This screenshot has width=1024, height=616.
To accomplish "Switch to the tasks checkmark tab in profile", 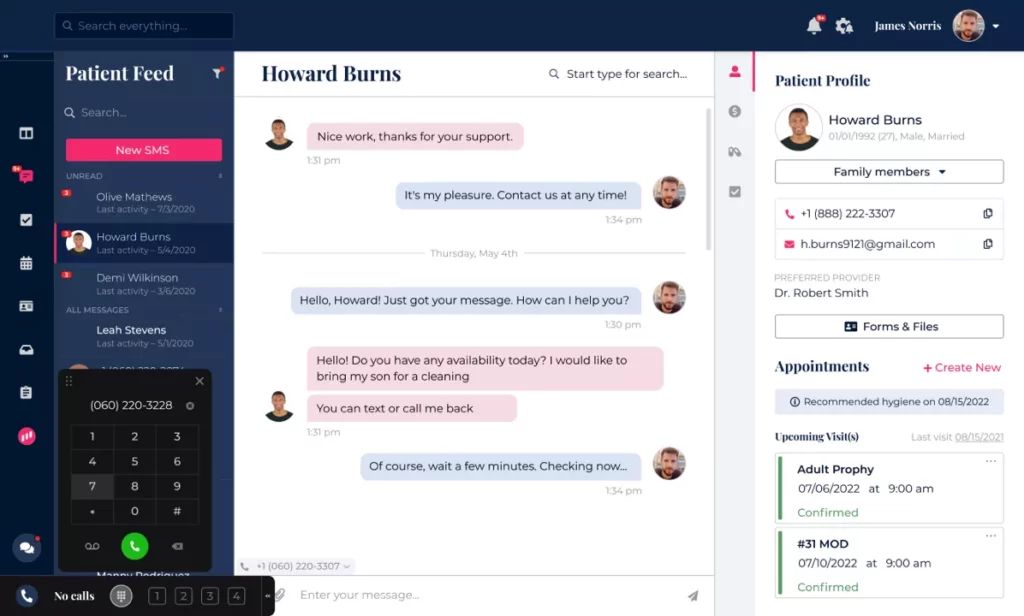I will click(735, 192).
